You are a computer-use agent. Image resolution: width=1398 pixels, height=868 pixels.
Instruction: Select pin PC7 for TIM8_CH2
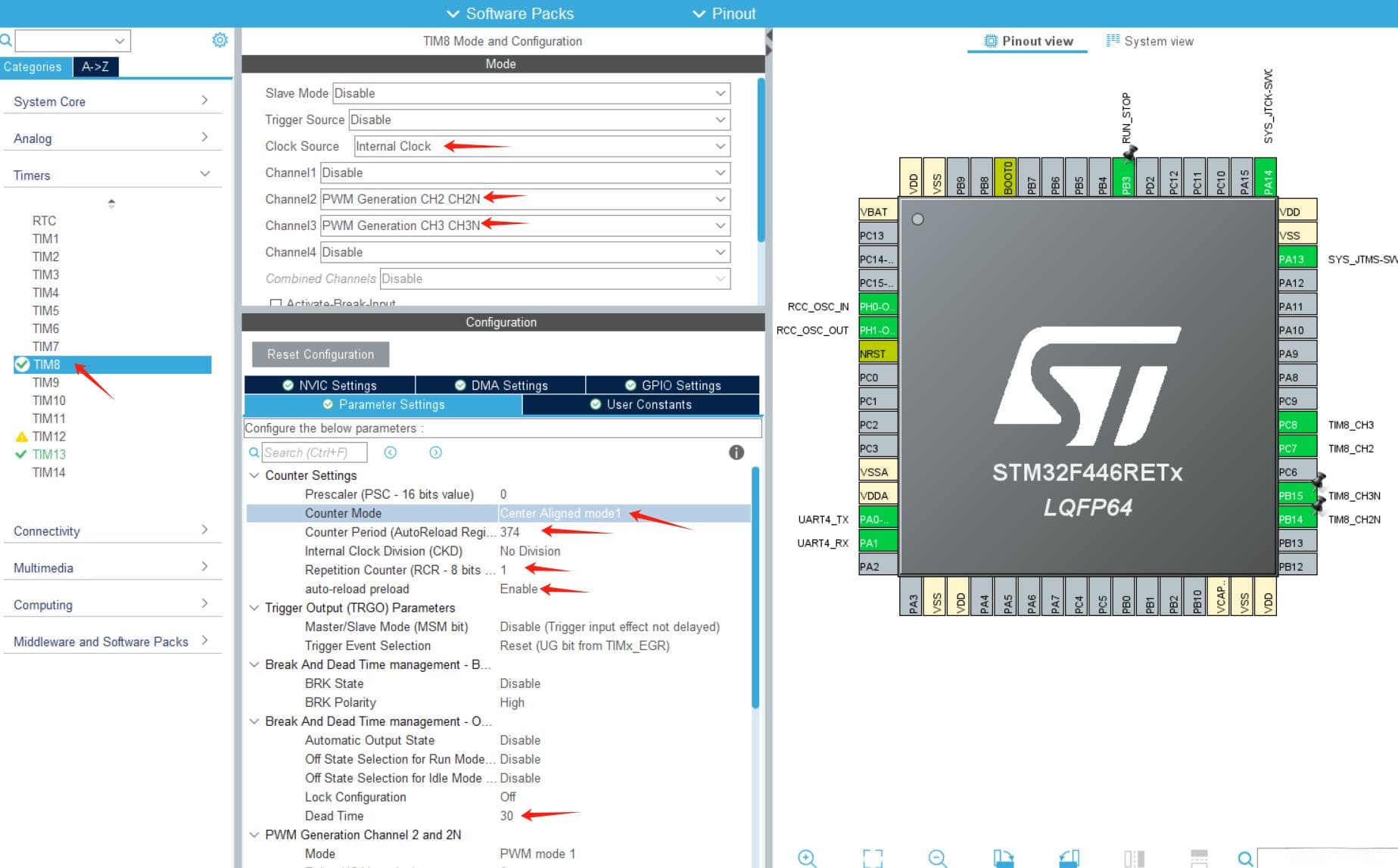point(1297,448)
